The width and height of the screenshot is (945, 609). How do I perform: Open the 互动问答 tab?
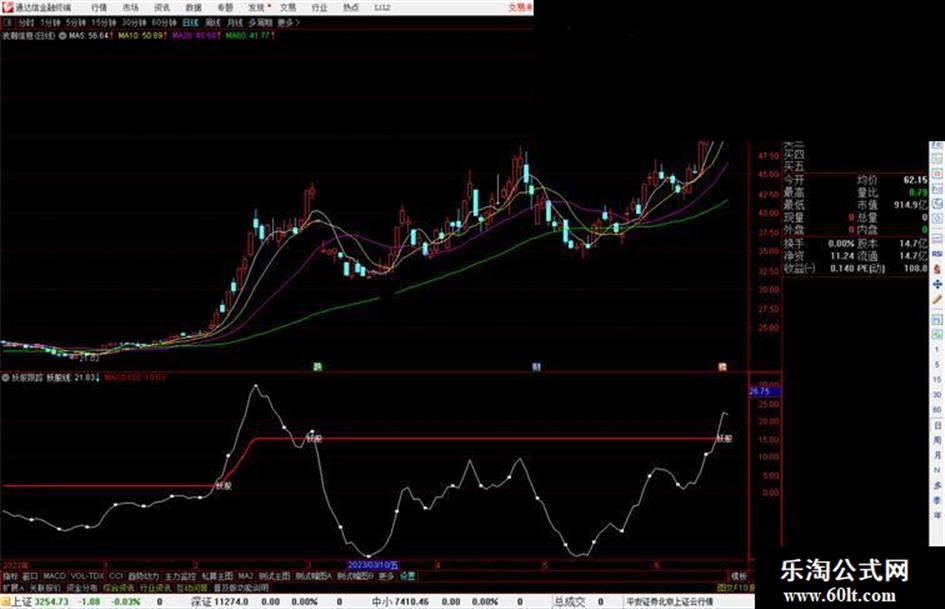click(x=192, y=587)
